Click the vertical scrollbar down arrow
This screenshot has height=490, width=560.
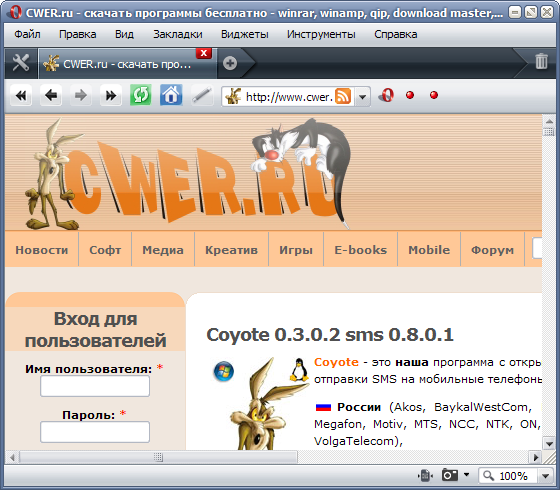pyautogui.click(x=549, y=444)
